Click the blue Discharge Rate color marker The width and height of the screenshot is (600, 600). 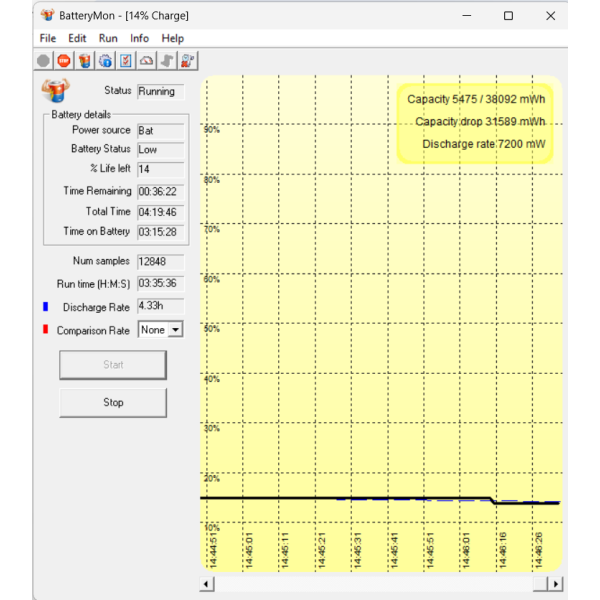[x=46, y=307]
